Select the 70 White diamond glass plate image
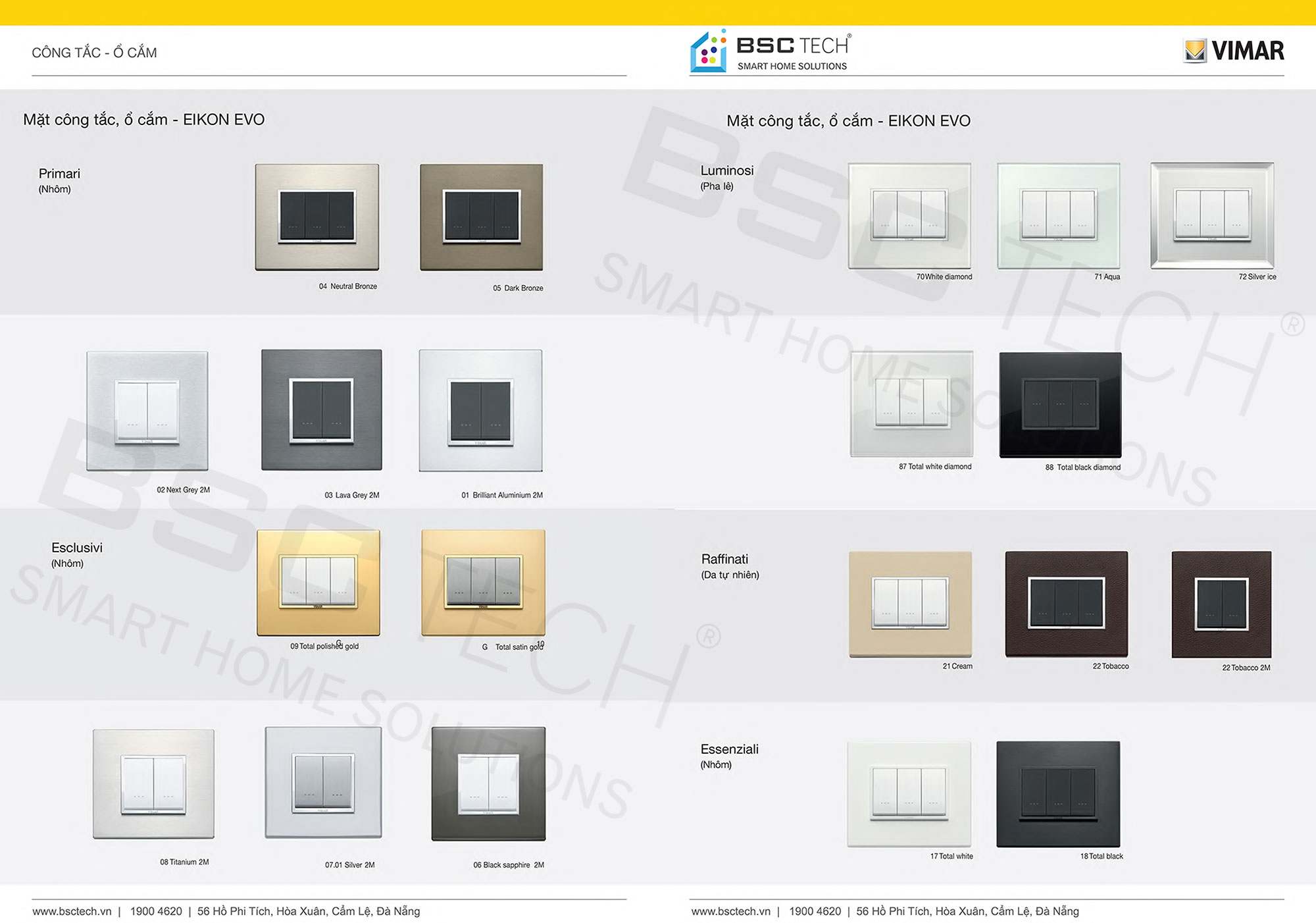1316x923 pixels. click(909, 216)
